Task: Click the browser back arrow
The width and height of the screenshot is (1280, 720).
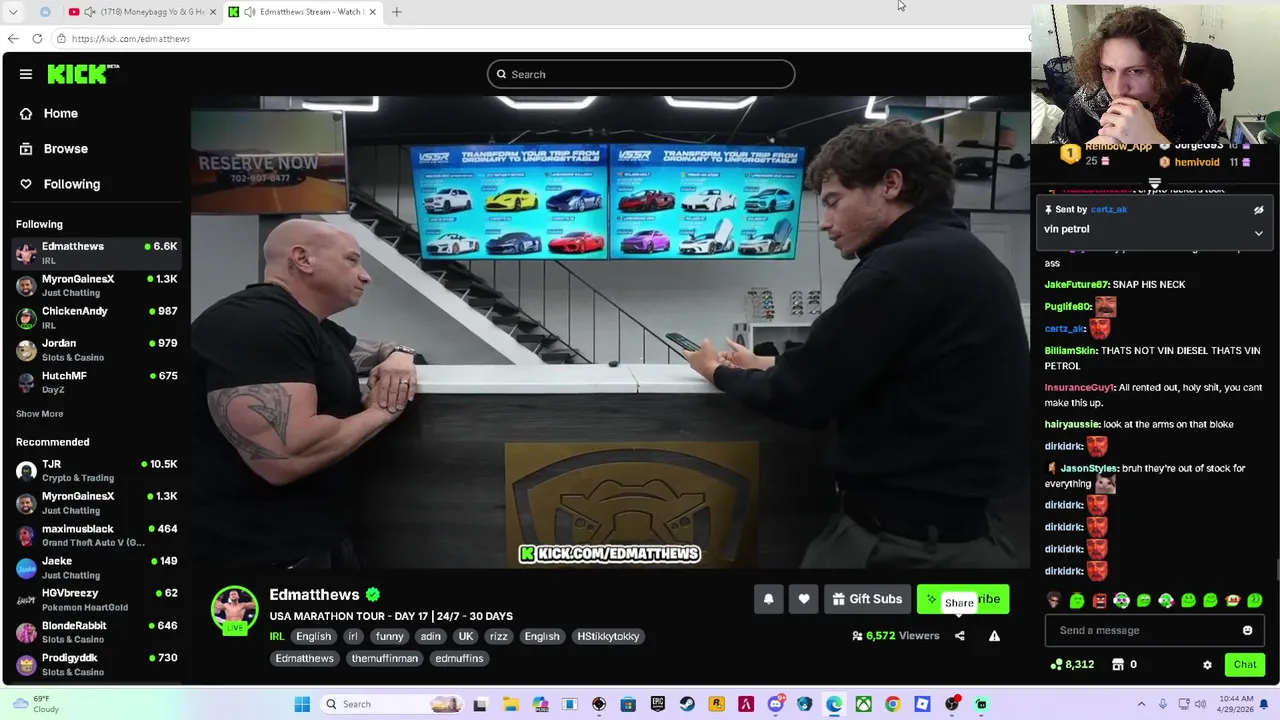Action: tap(12, 38)
